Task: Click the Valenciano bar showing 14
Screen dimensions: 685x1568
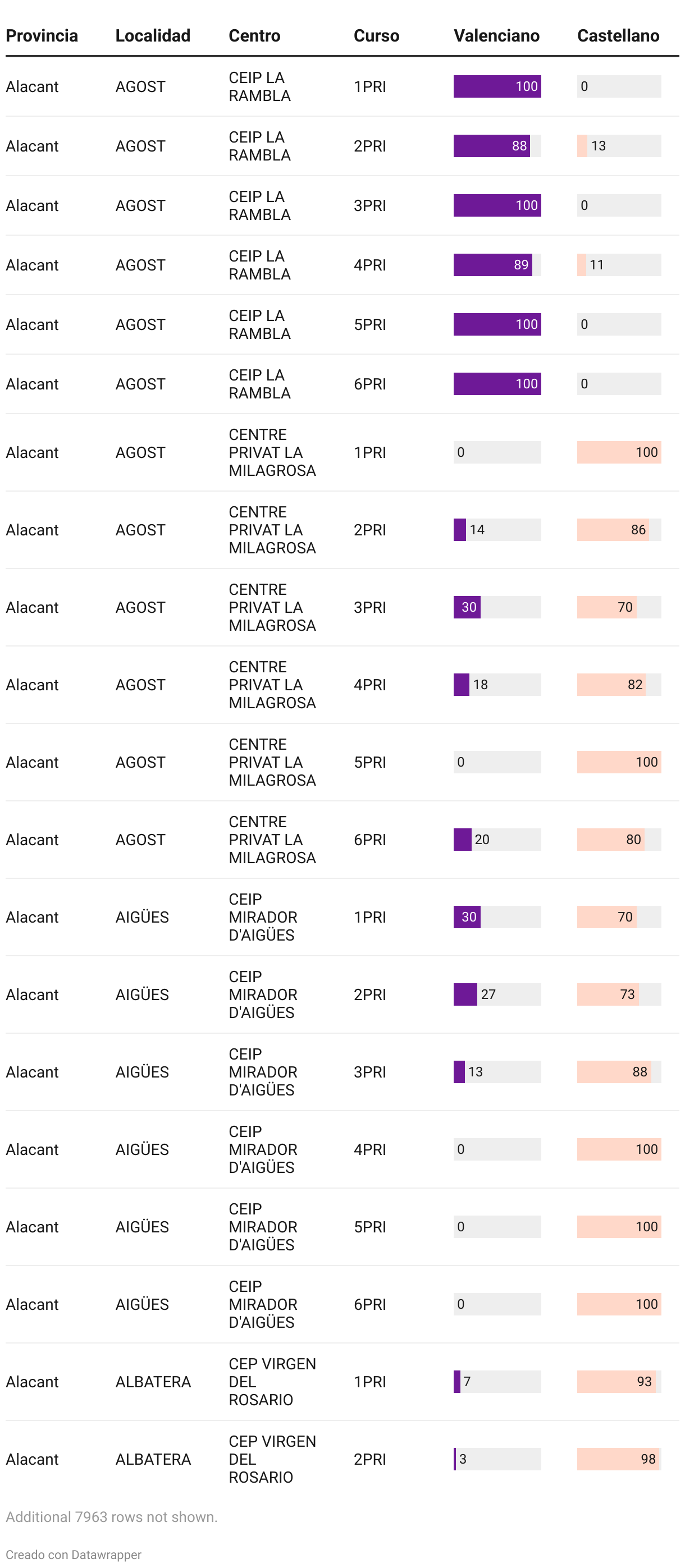Action: pos(460,530)
